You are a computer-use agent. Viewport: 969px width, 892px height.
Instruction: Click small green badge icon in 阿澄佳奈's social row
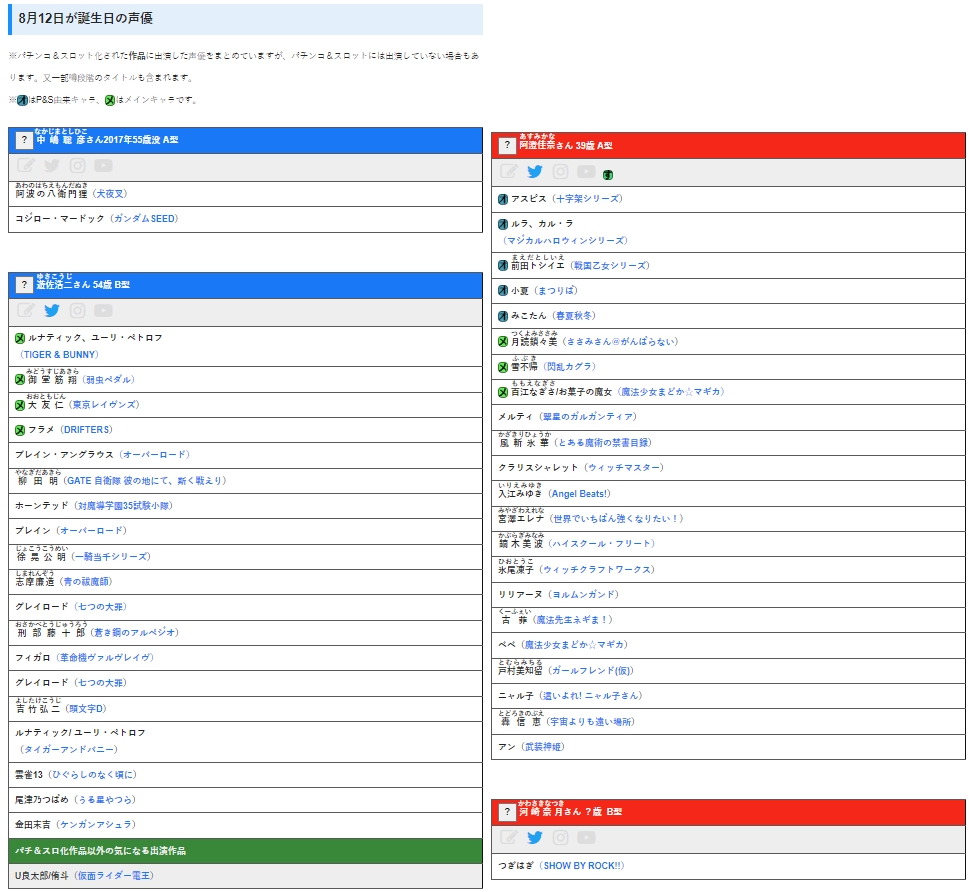point(608,175)
